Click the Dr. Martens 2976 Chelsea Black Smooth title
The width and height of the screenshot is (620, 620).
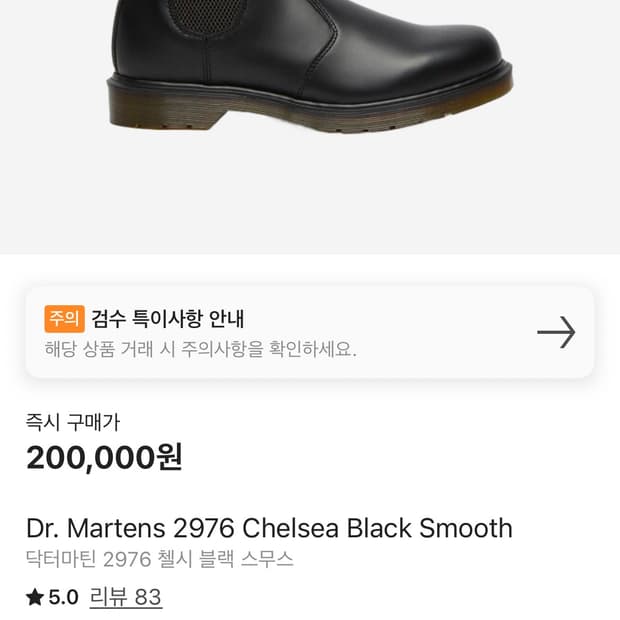pyautogui.click(x=269, y=528)
